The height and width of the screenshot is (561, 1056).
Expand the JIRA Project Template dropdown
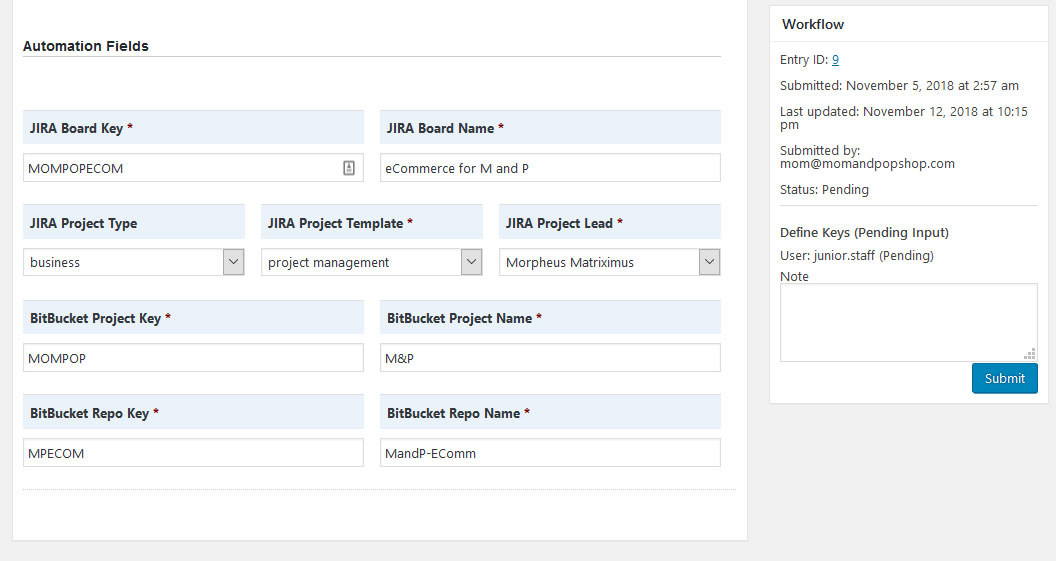click(x=471, y=262)
